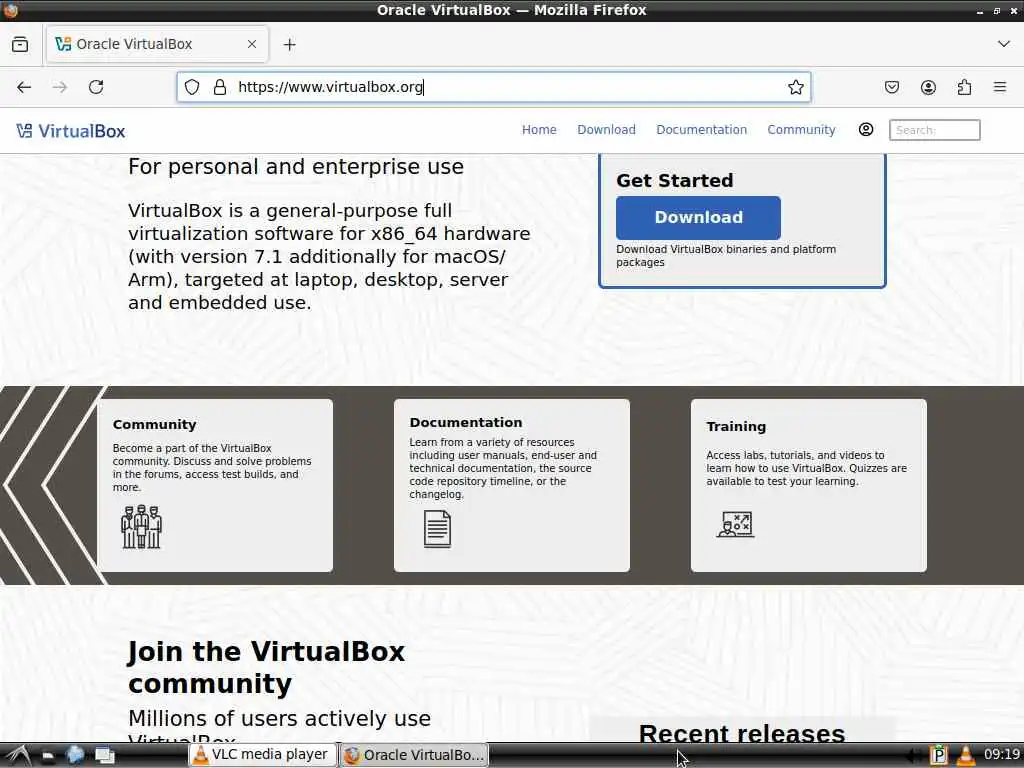Go back with the browser back arrow
The image size is (1024, 768).
click(x=24, y=87)
